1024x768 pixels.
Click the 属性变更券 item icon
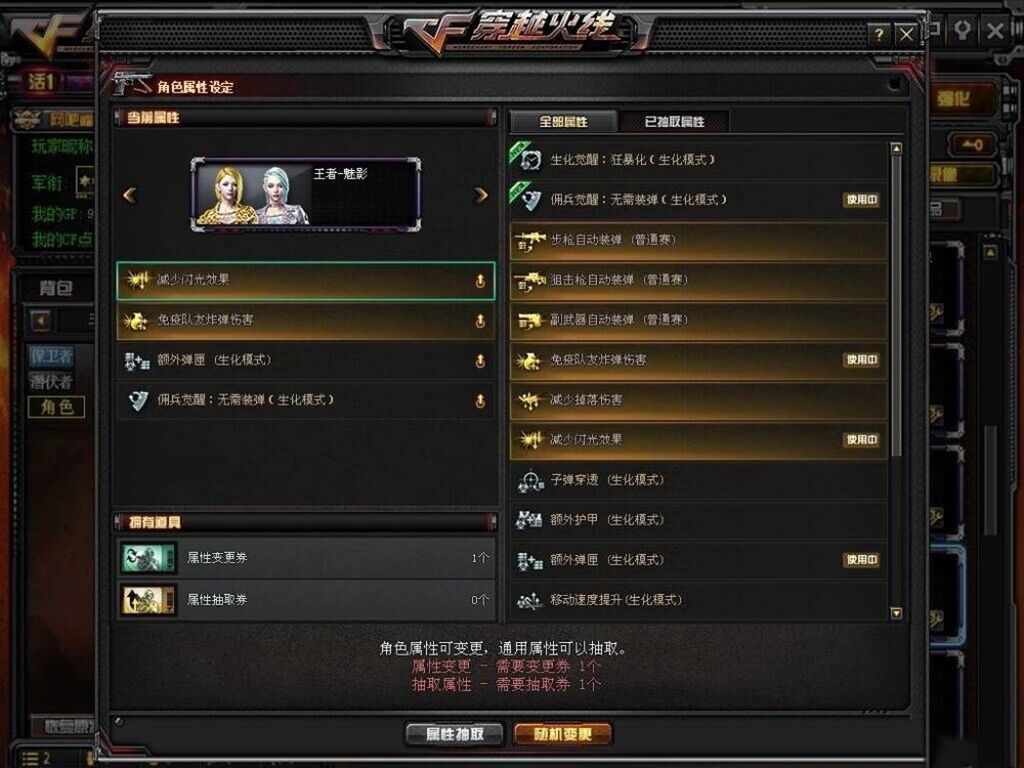[x=149, y=558]
